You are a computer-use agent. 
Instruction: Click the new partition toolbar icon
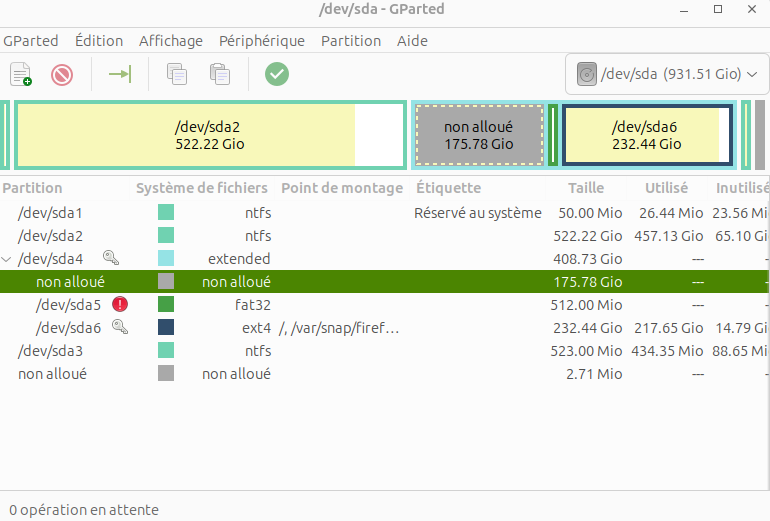(x=21, y=74)
